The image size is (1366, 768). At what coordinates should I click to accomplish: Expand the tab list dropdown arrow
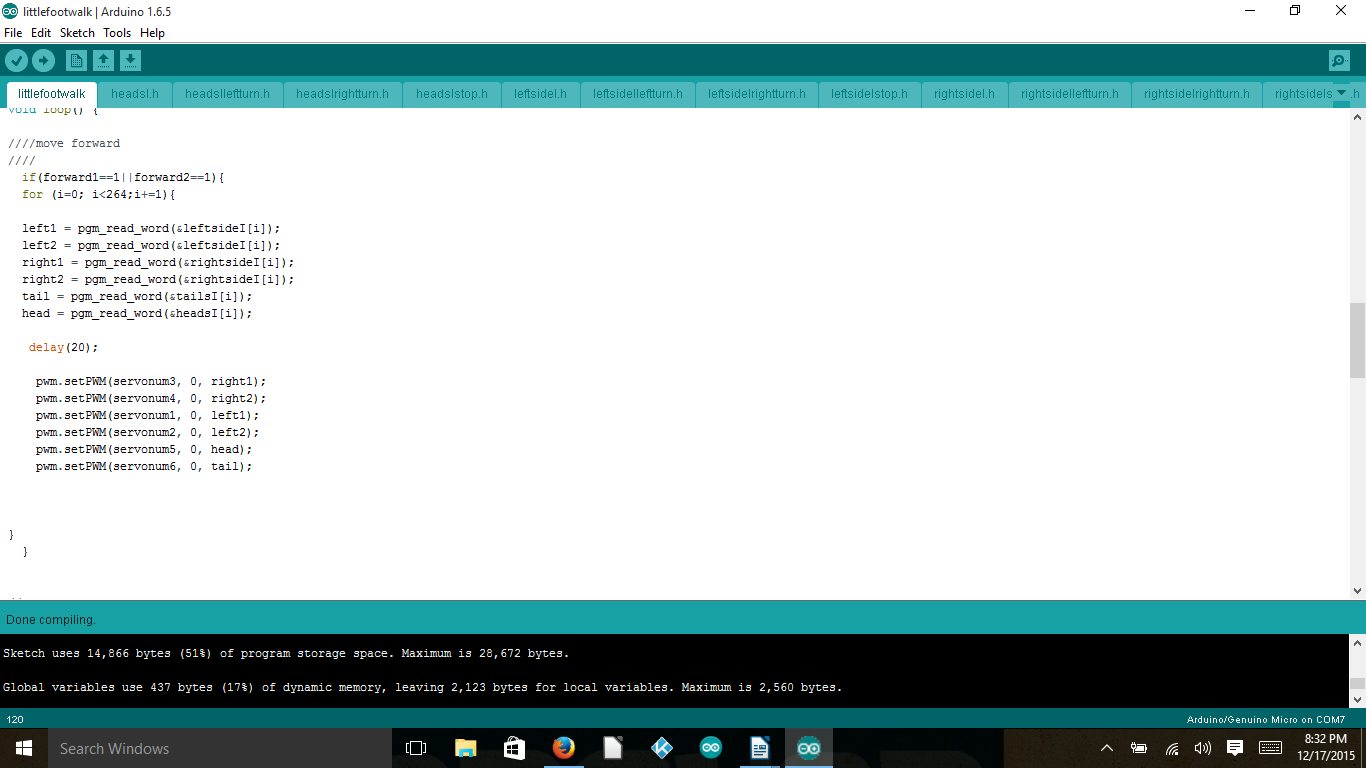(x=1342, y=93)
